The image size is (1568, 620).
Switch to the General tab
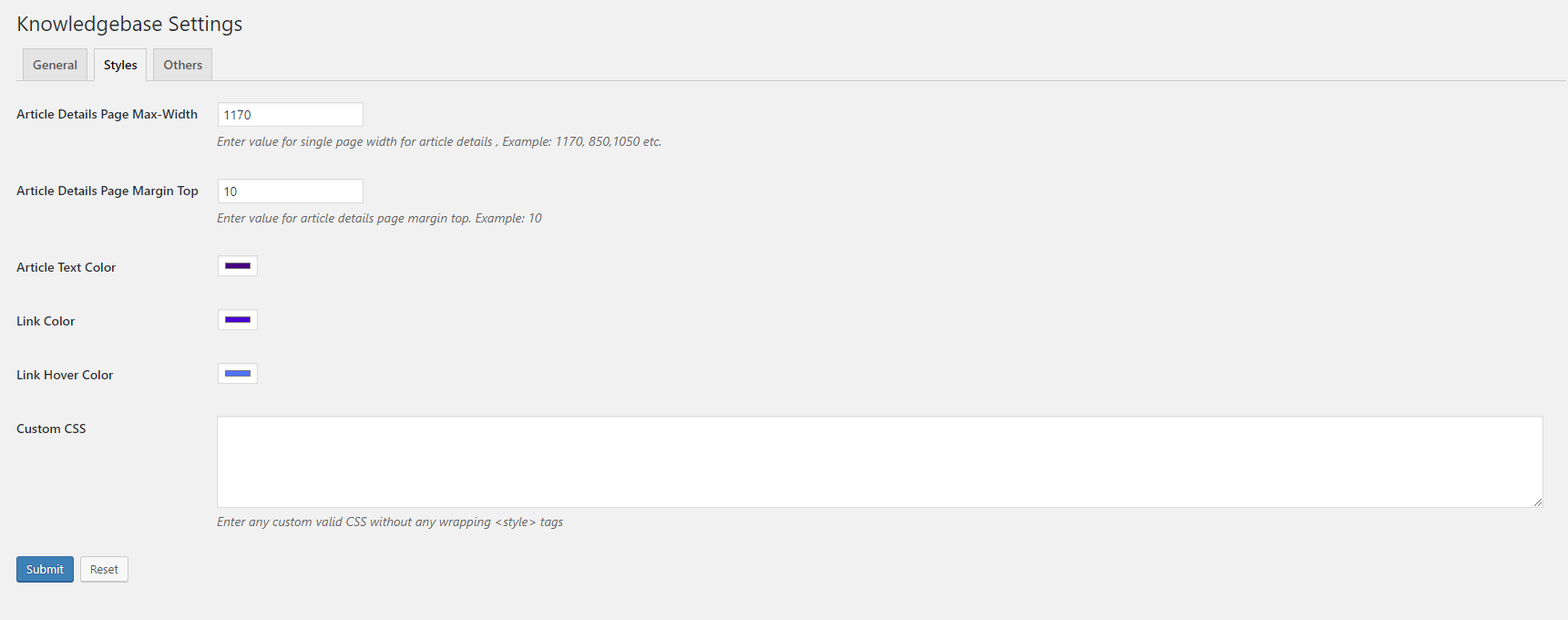55,65
